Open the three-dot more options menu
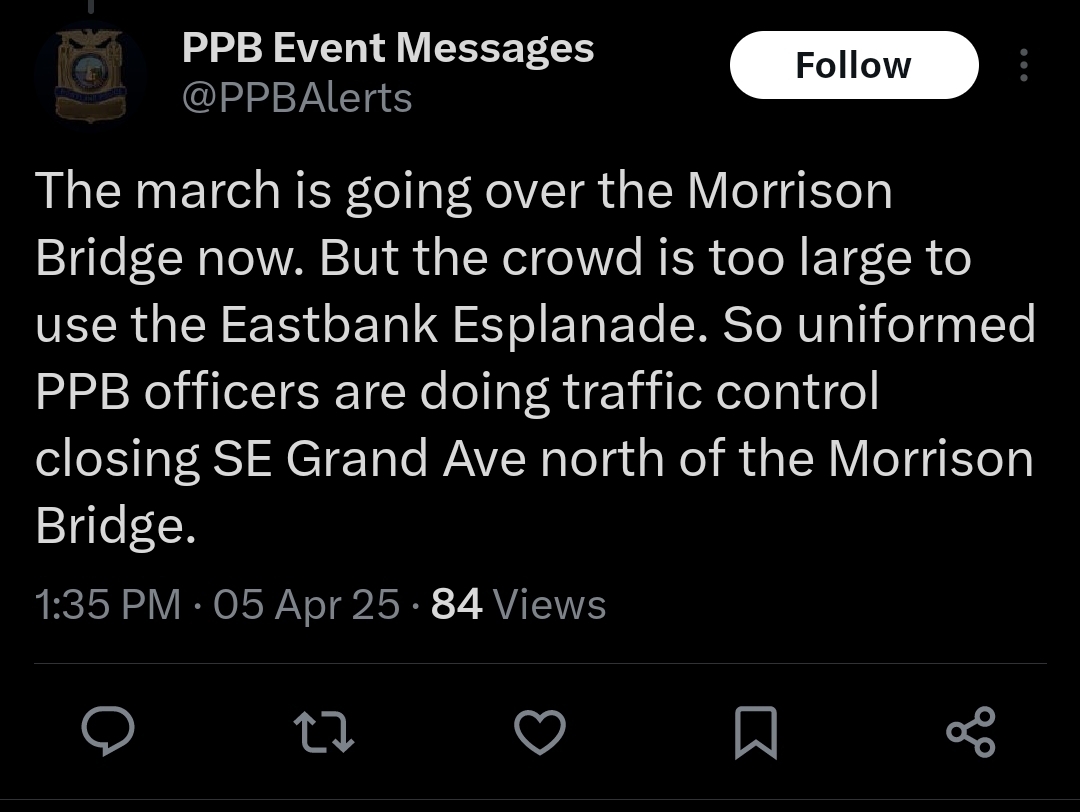Viewport: 1080px width, 812px height. [x=1022, y=66]
